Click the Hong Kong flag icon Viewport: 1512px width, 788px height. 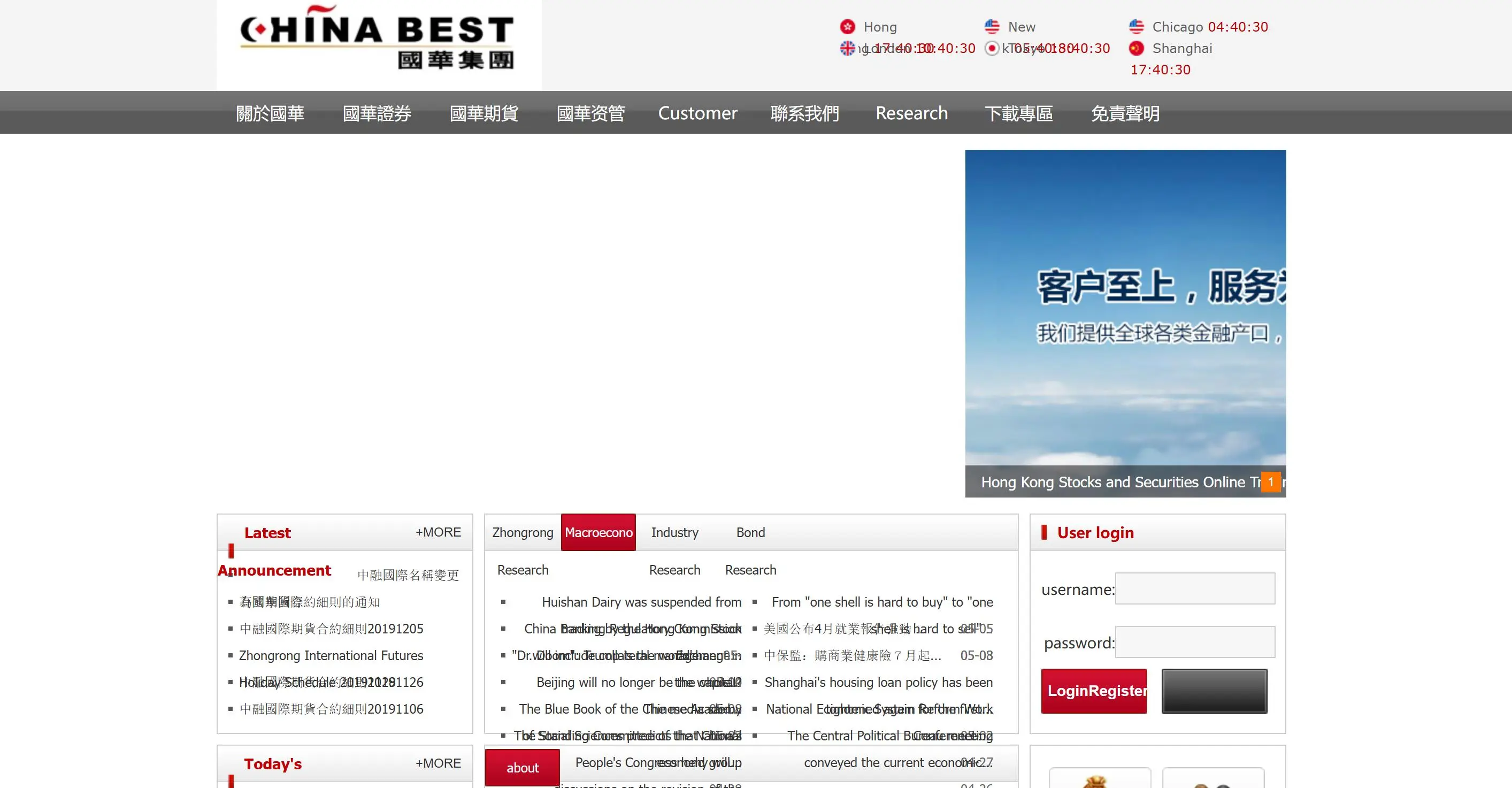[847, 27]
